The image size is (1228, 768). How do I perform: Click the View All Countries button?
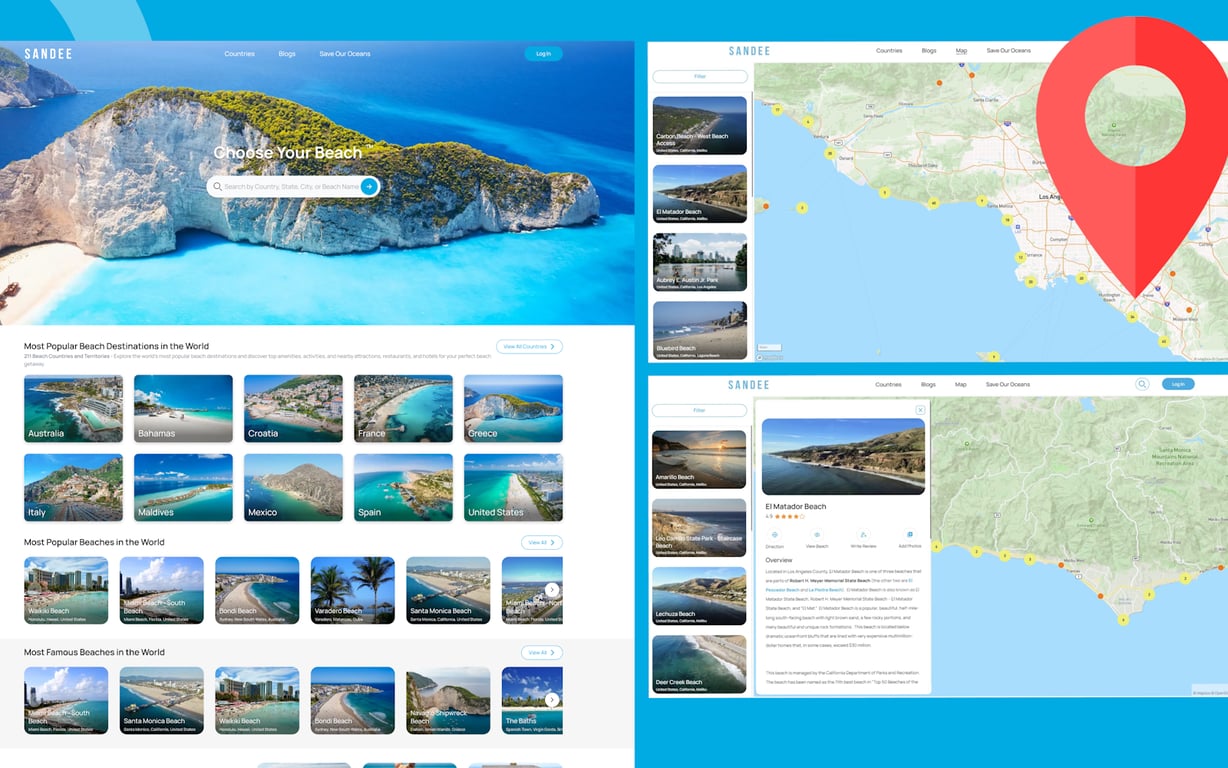pyautogui.click(x=529, y=347)
